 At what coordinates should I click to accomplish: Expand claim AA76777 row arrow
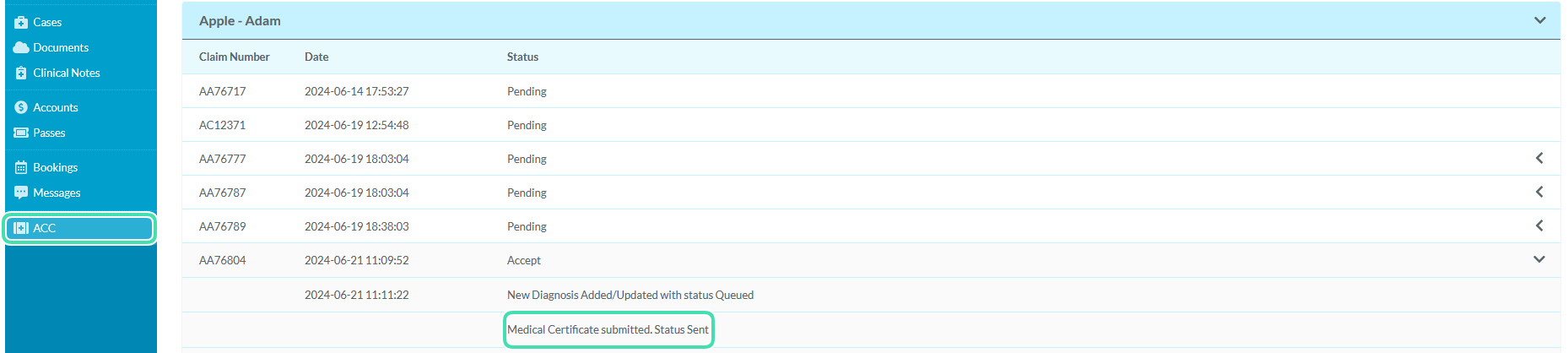[1539, 158]
